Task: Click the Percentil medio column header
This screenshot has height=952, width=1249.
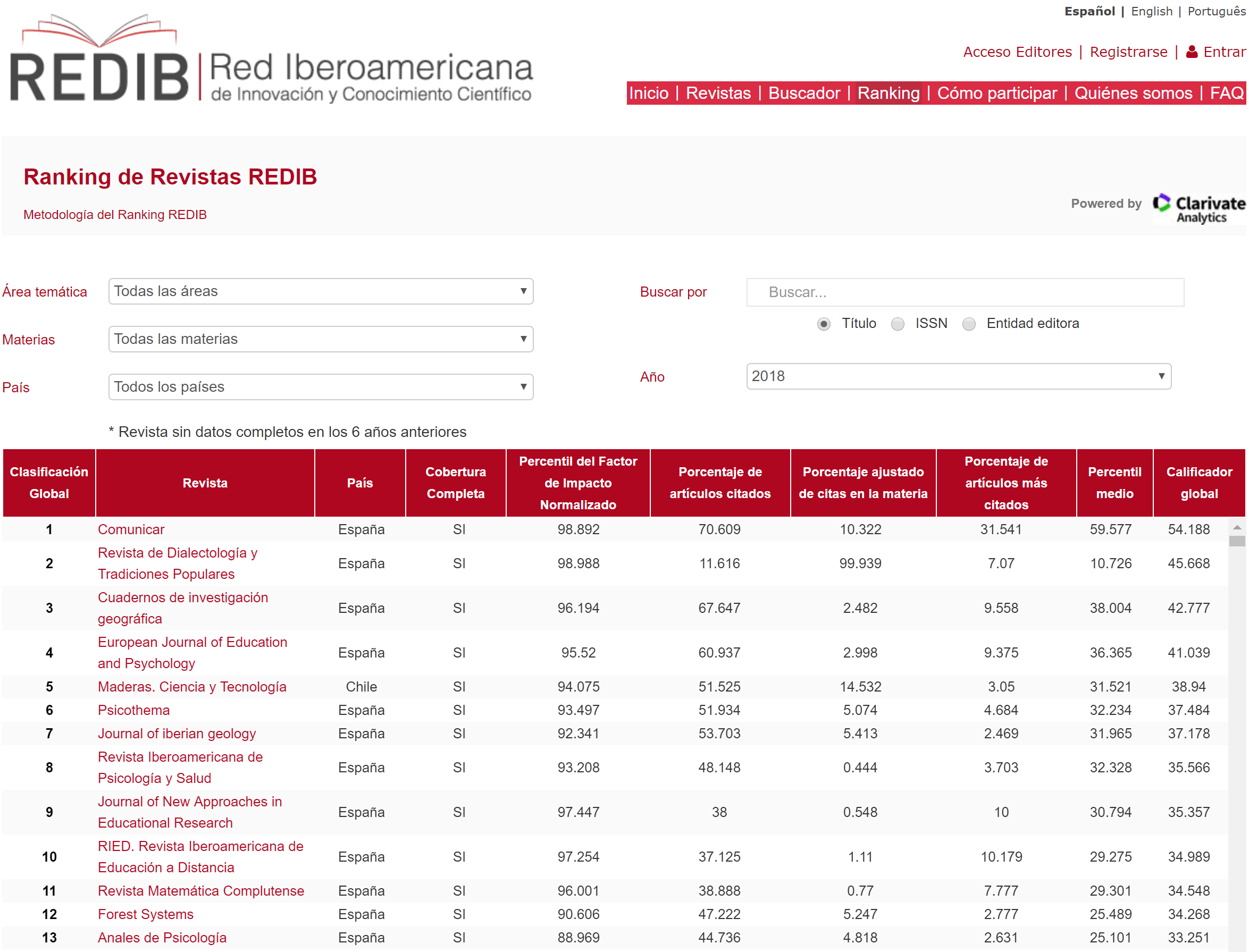Action: tap(1114, 483)
